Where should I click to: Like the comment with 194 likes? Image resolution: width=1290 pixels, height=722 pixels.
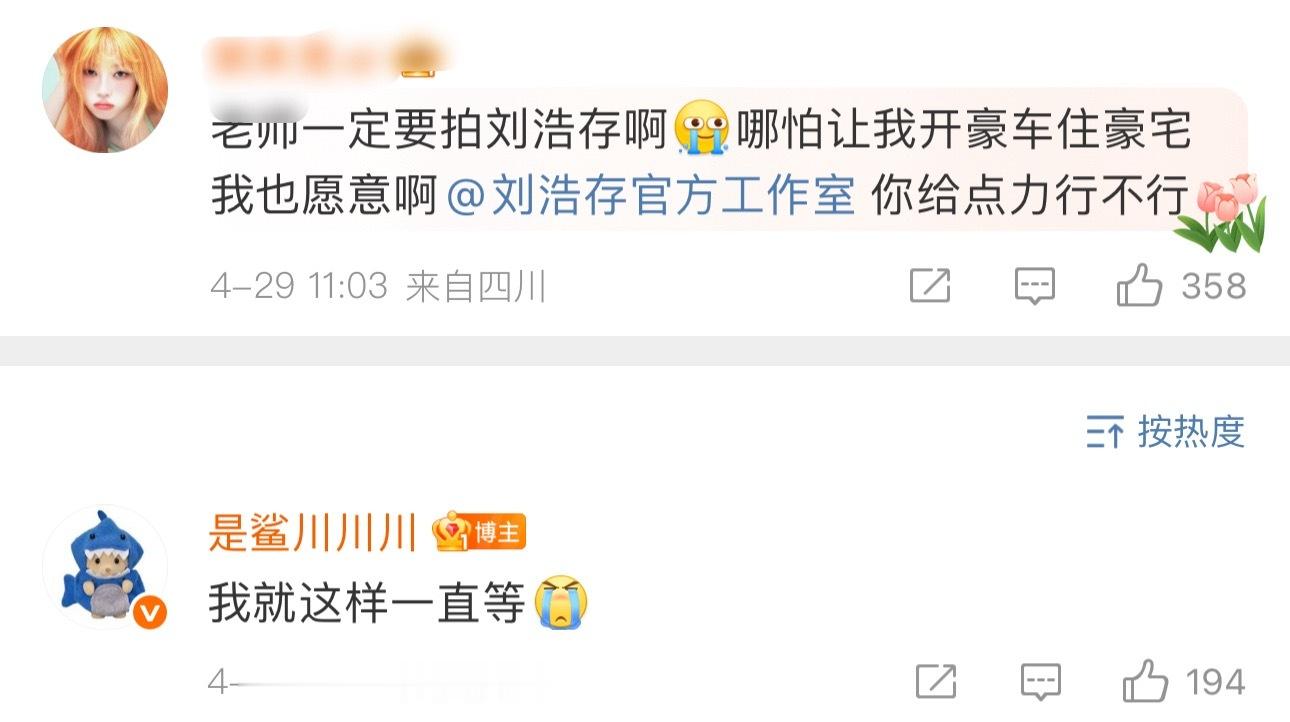pyautogui.click(x=1145, y=682)
